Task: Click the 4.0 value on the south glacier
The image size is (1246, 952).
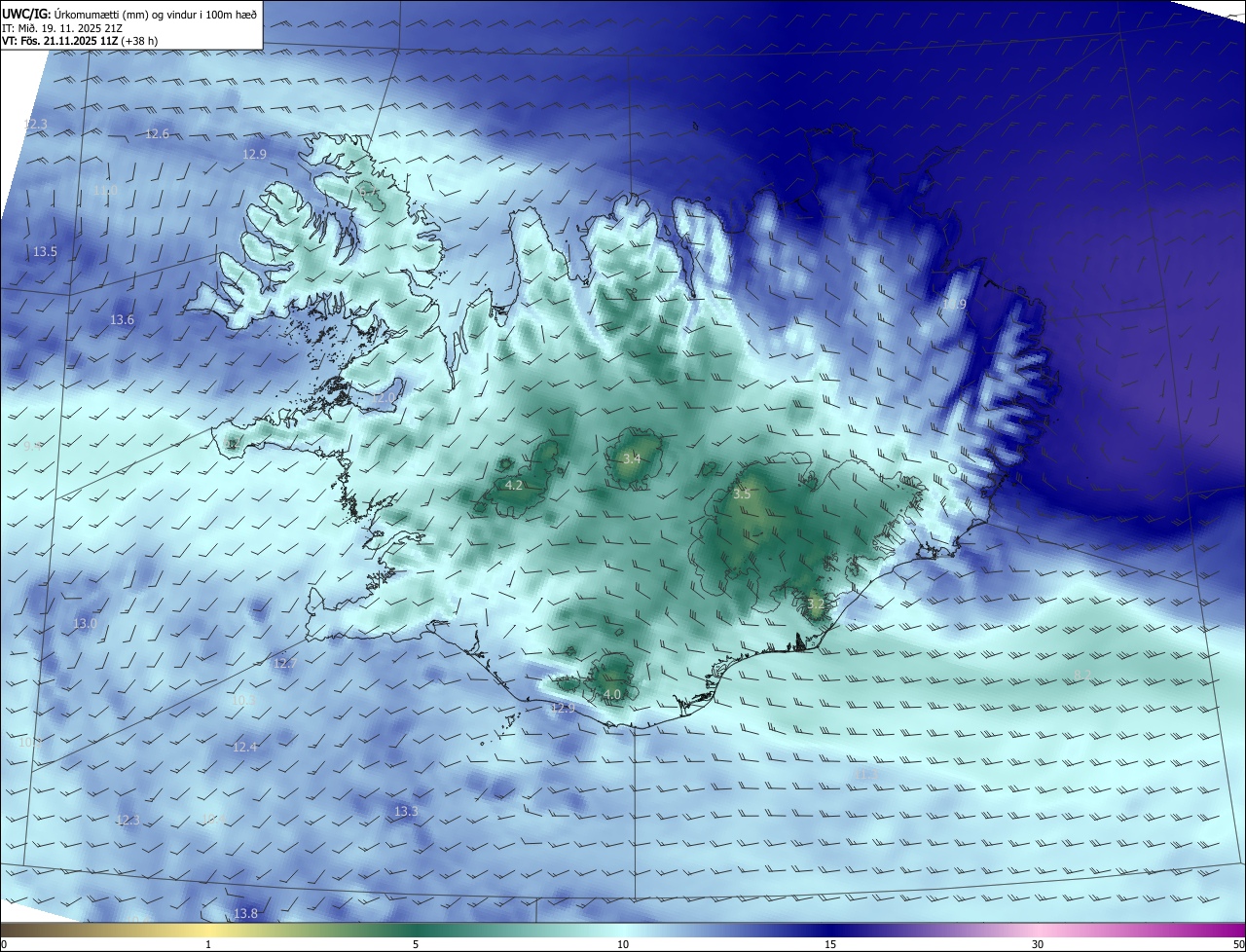Action: click(x=612, y=695)
